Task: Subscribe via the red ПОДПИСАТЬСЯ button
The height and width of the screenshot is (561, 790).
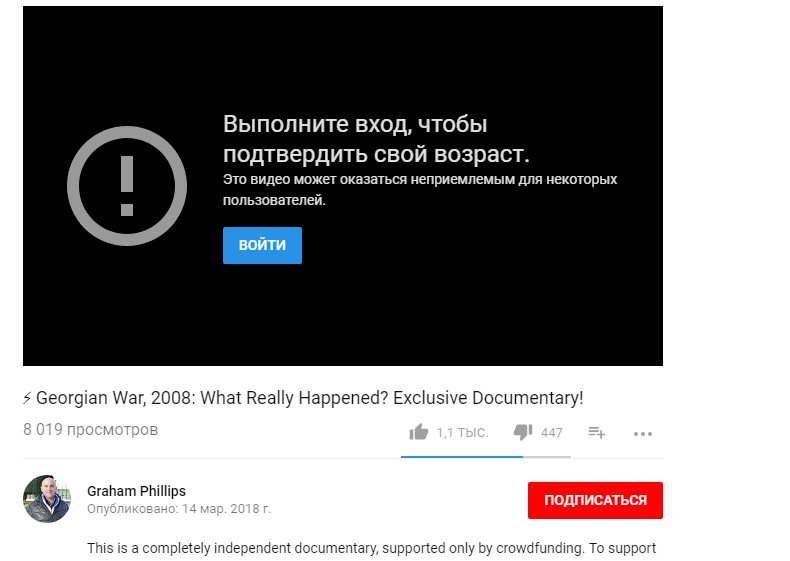Action: pyautogui.click(x=595, y=500)
